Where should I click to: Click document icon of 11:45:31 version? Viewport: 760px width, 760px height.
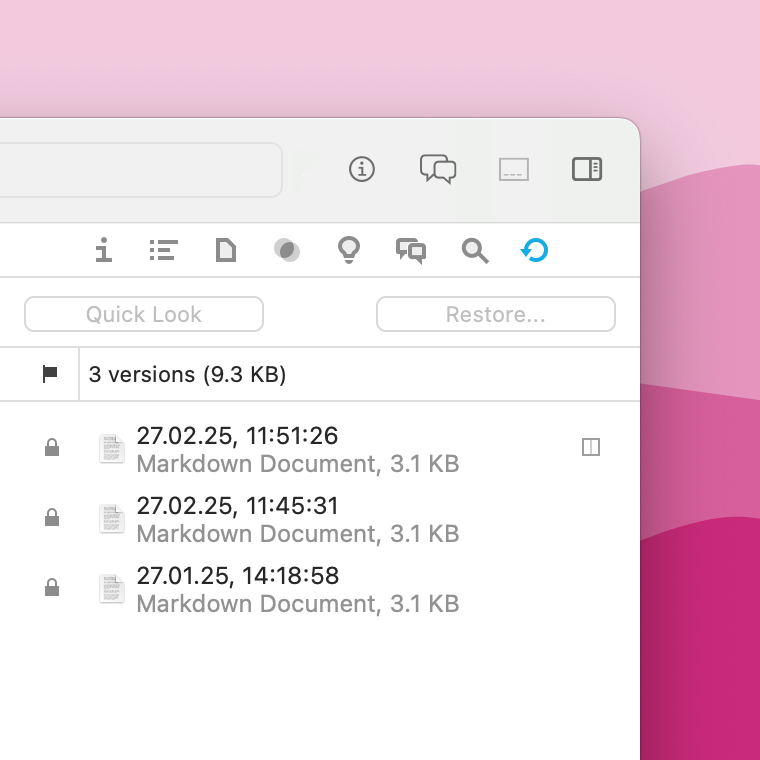[x=112, y=519]
